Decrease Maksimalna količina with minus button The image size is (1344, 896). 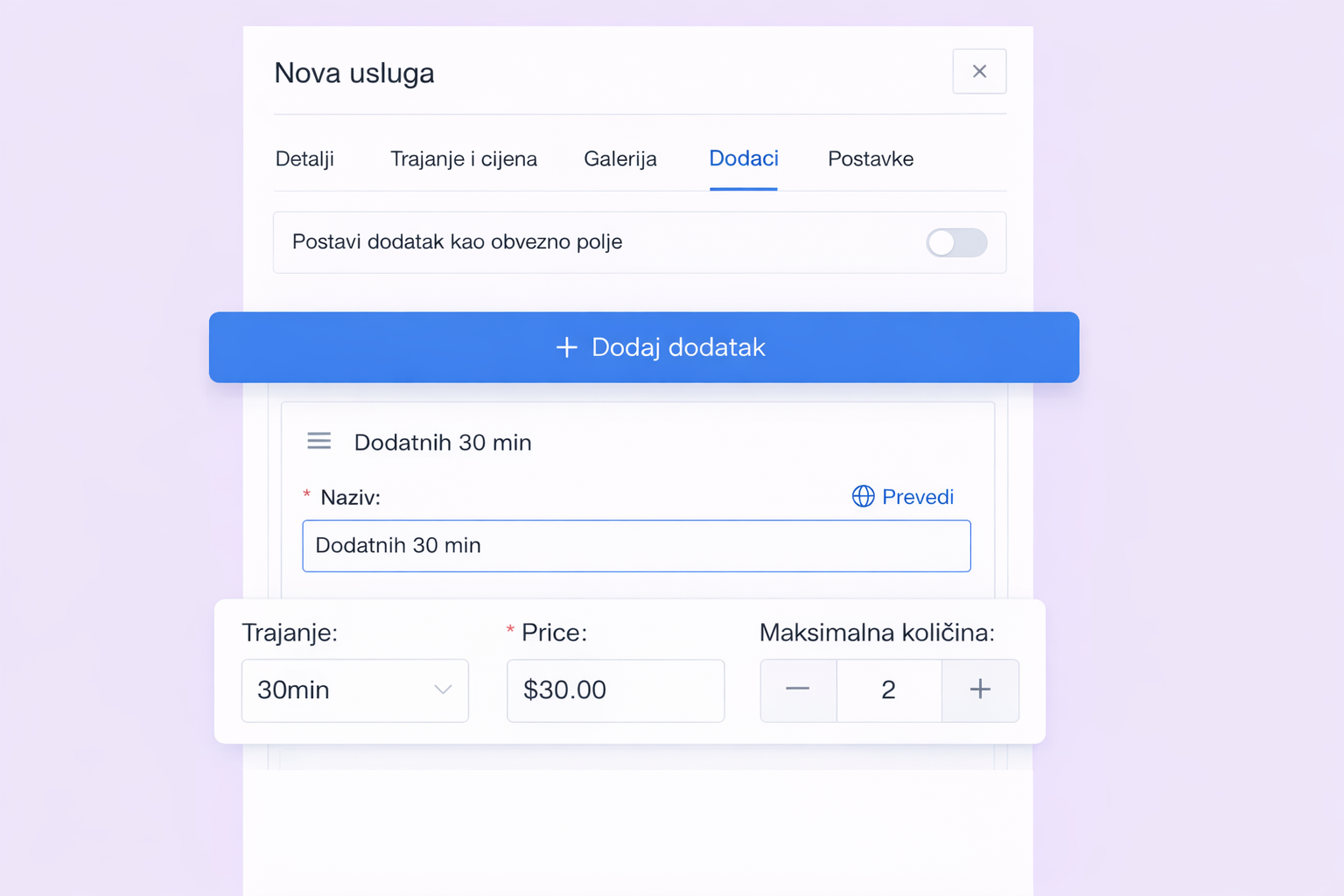(x=798, y=690)
